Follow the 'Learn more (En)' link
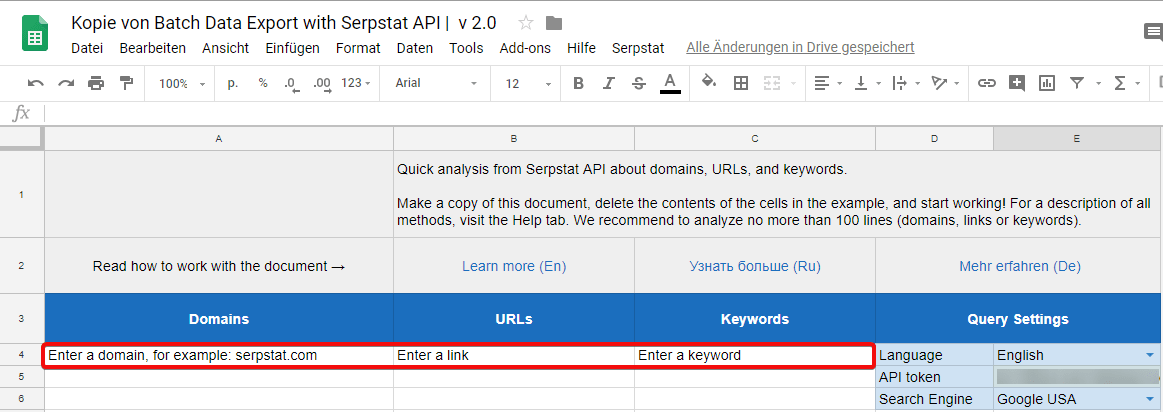 (514, 266)
